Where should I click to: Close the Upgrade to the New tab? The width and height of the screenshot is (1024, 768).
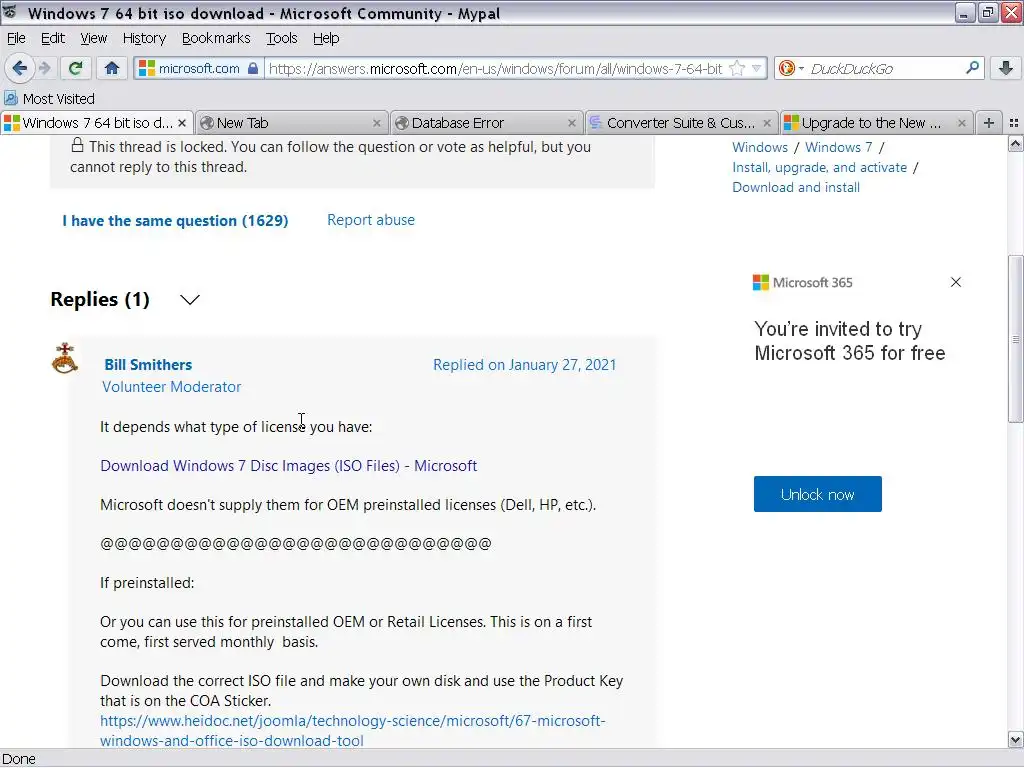pyautogui.click(x=961, y=123)
